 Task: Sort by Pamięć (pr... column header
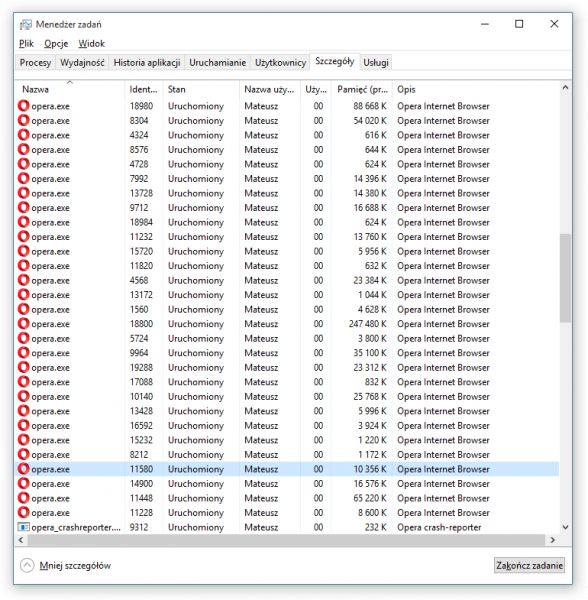[x=362, y=89]
